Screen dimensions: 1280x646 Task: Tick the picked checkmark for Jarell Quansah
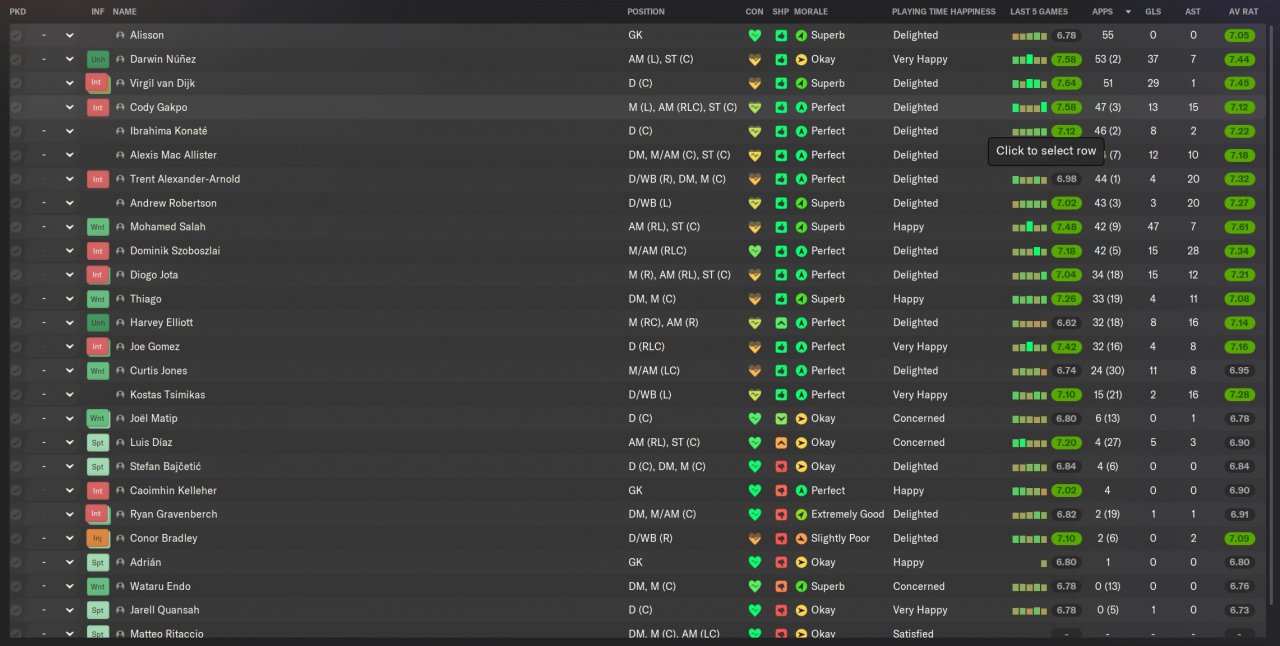(x=16, y=610)
